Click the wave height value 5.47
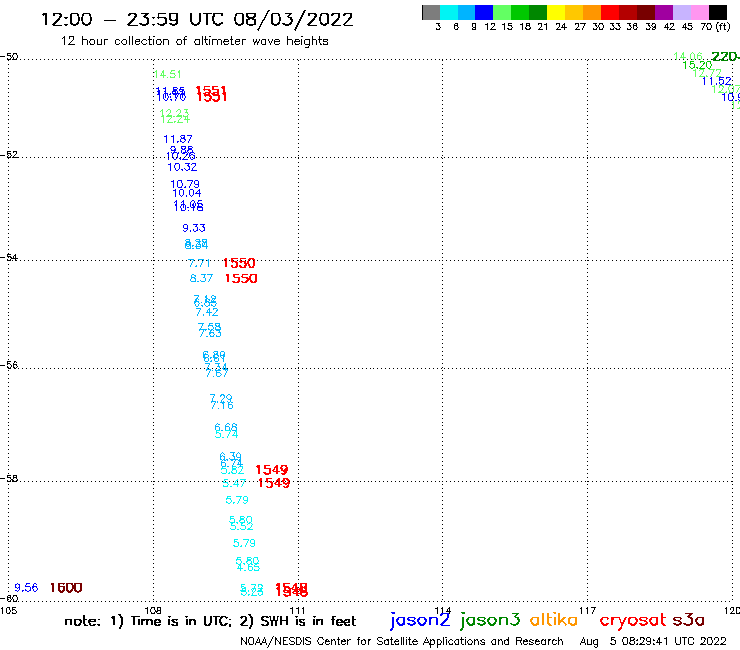The image size is (740, 650). pos(234,483)
